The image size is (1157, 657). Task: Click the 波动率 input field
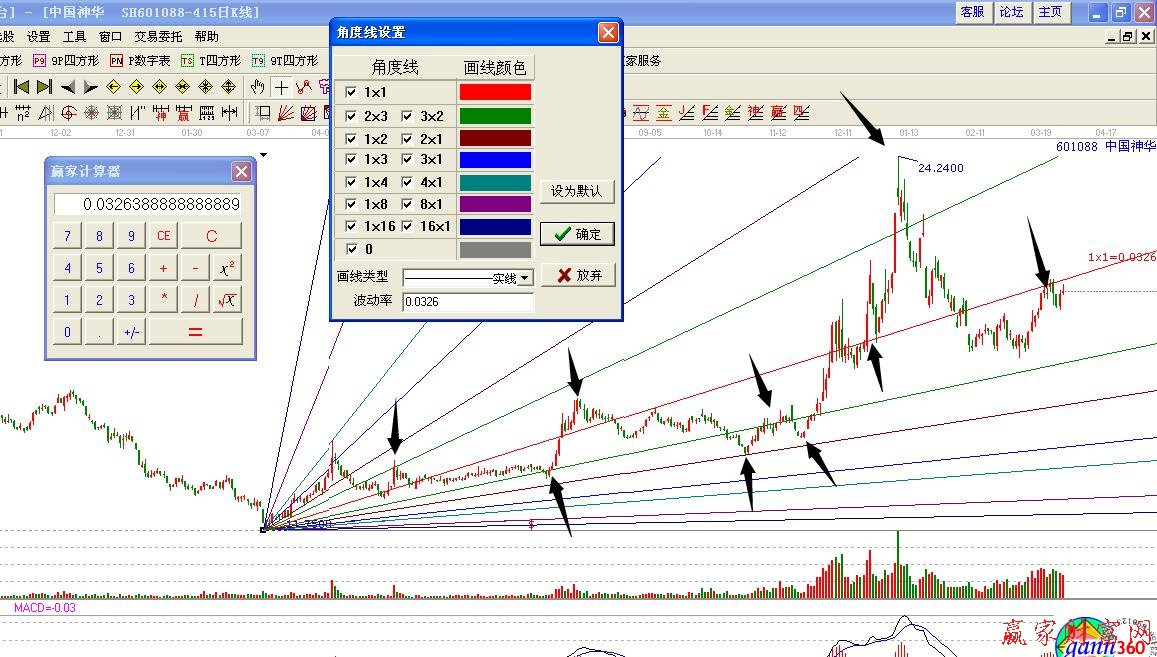click(468, 301)
